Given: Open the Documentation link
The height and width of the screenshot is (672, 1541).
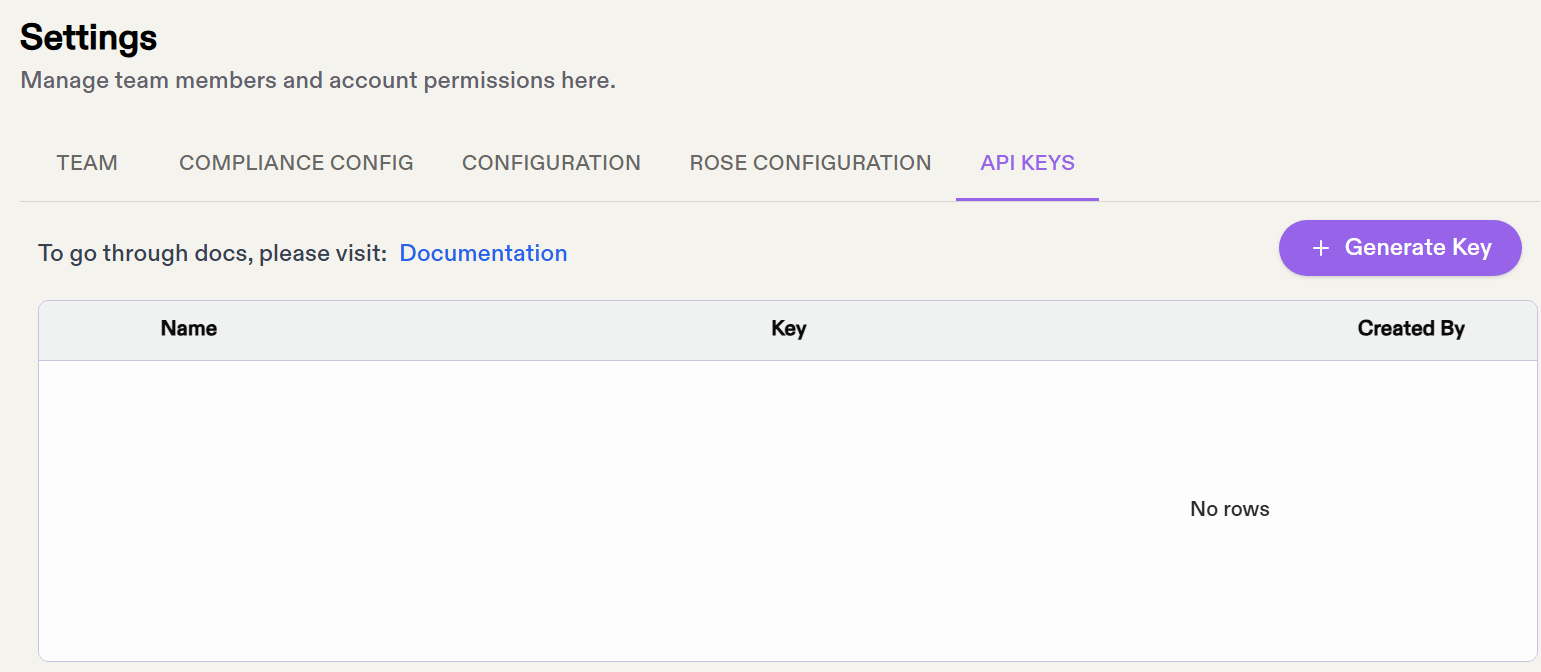Looking at the screenshot, I should [x=483, y=253].
